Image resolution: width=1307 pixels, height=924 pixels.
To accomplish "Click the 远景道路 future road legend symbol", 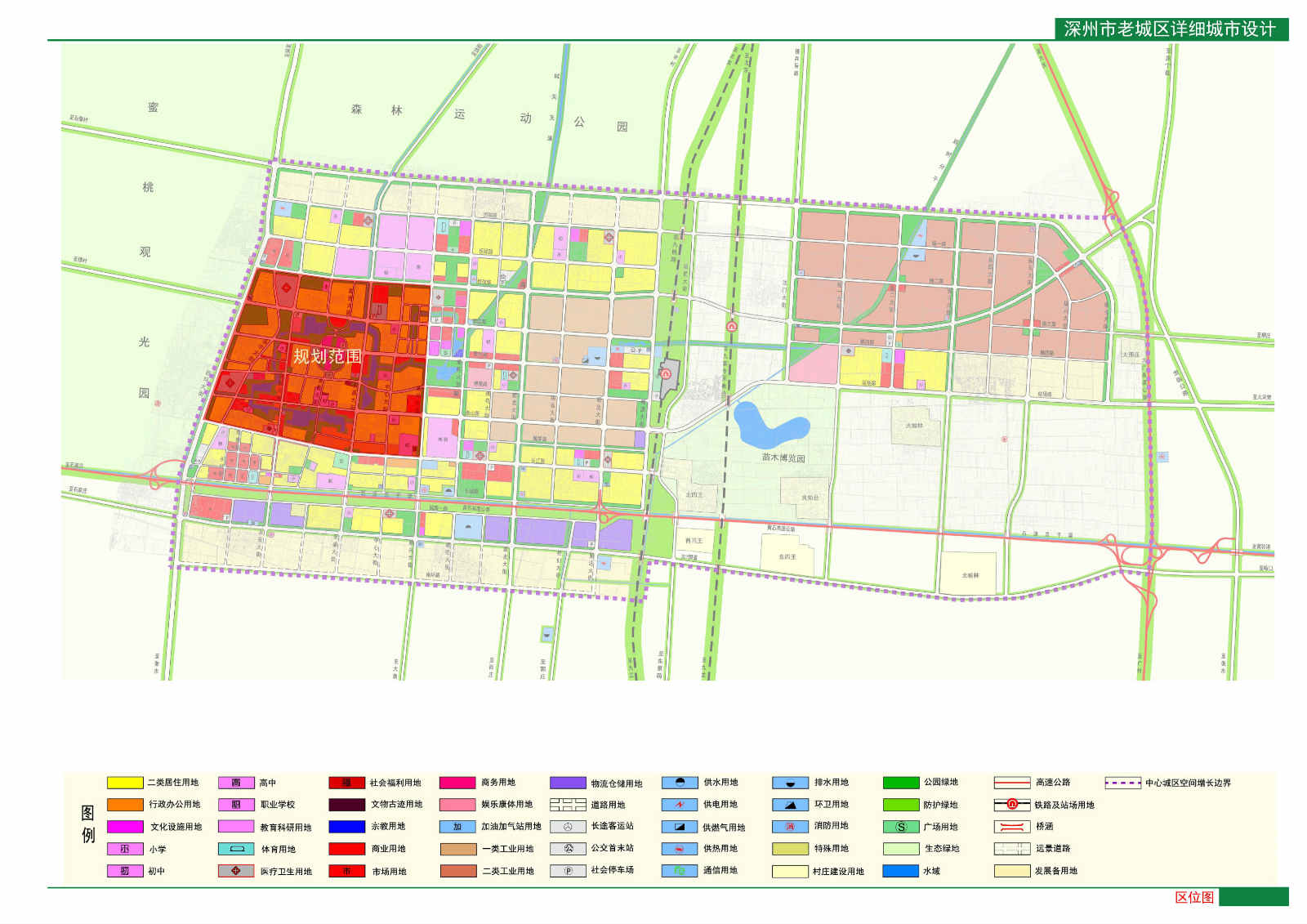I will (1012, 849).
